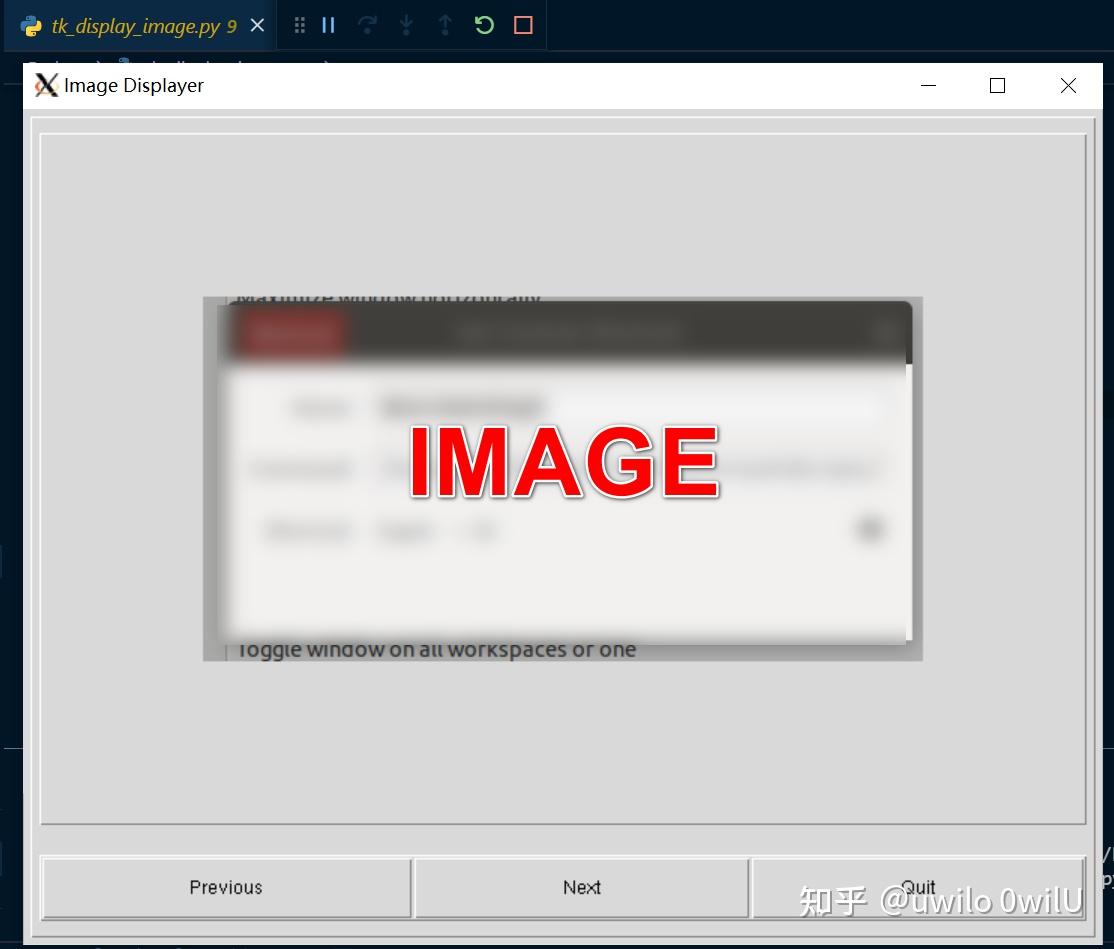Advance to the next image
The image size is (1114, 949).
[x=581, y=887]
